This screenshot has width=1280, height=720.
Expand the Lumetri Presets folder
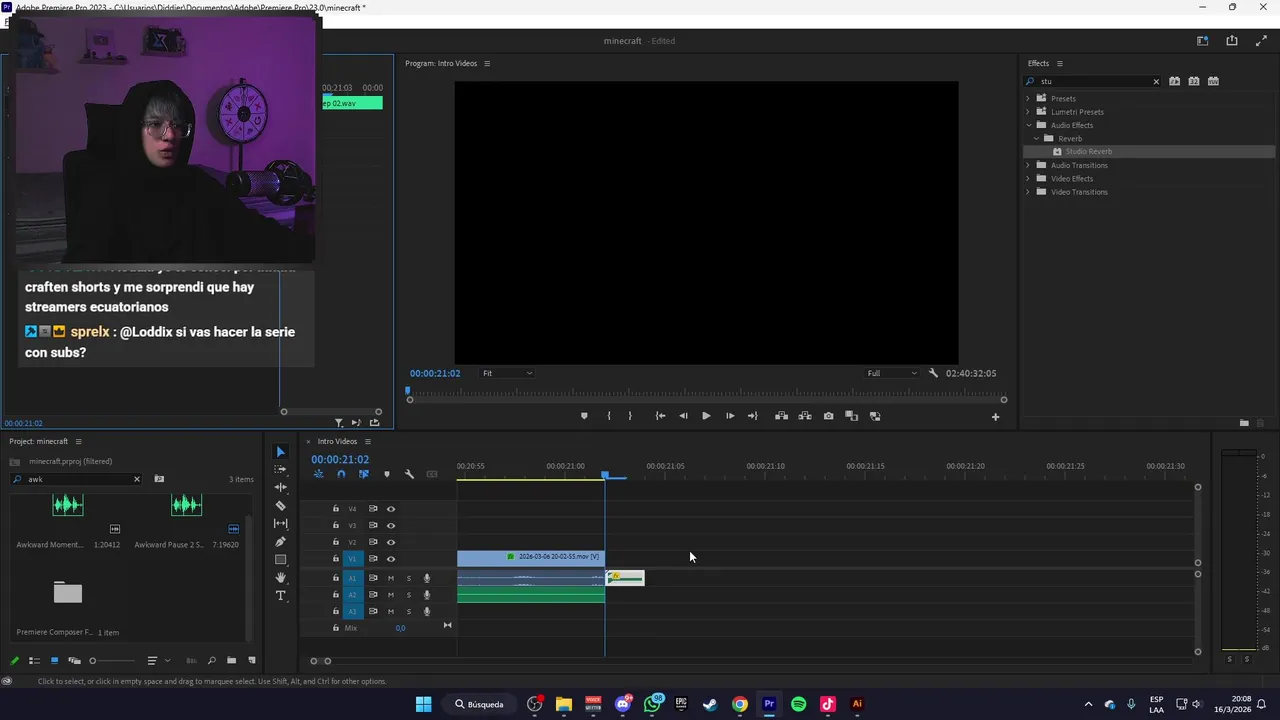pyautogui.click(x=1027, y=112)
